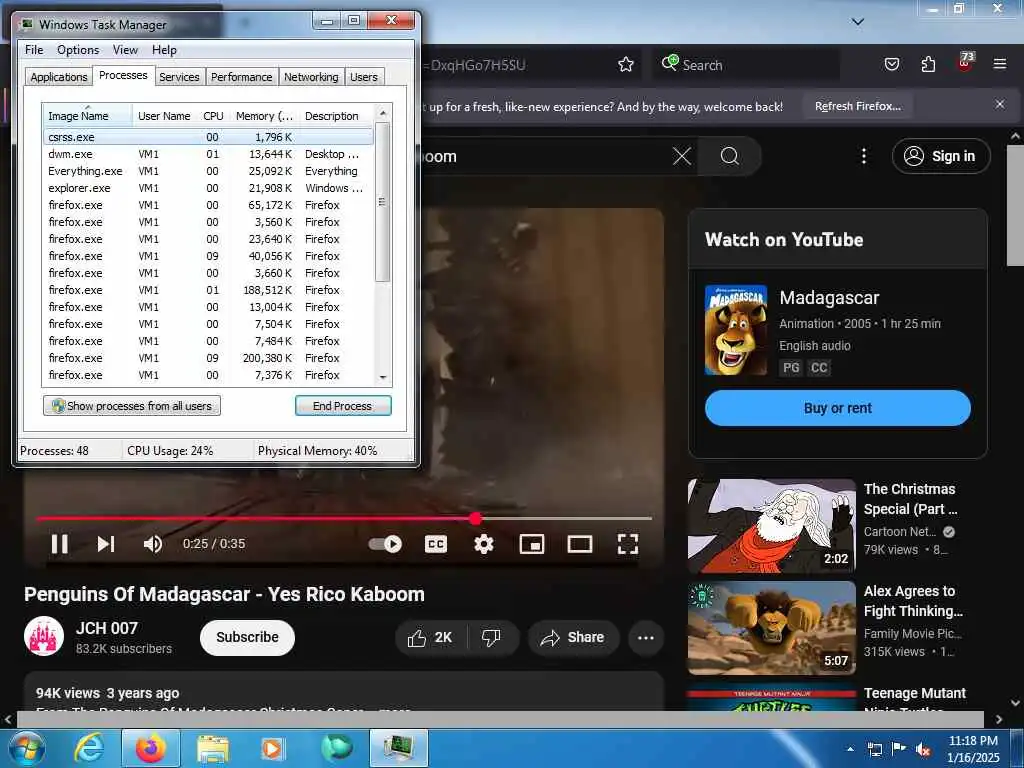Image resolution: width=1024 pixels, height=768 pixels.
Task: Open Firefox hamburger application menu
Action: point(1000,64)
